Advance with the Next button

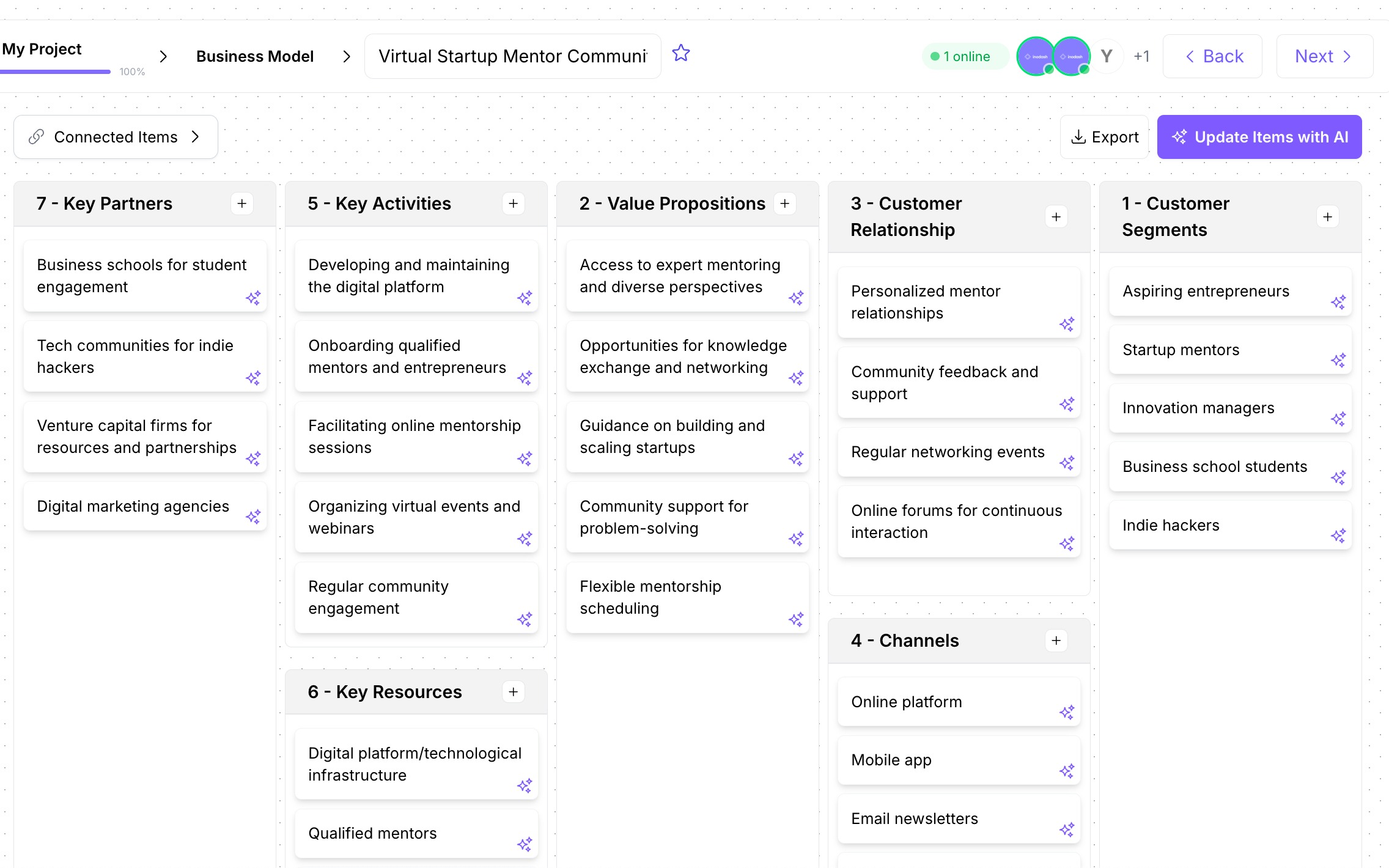[1324, 56]
